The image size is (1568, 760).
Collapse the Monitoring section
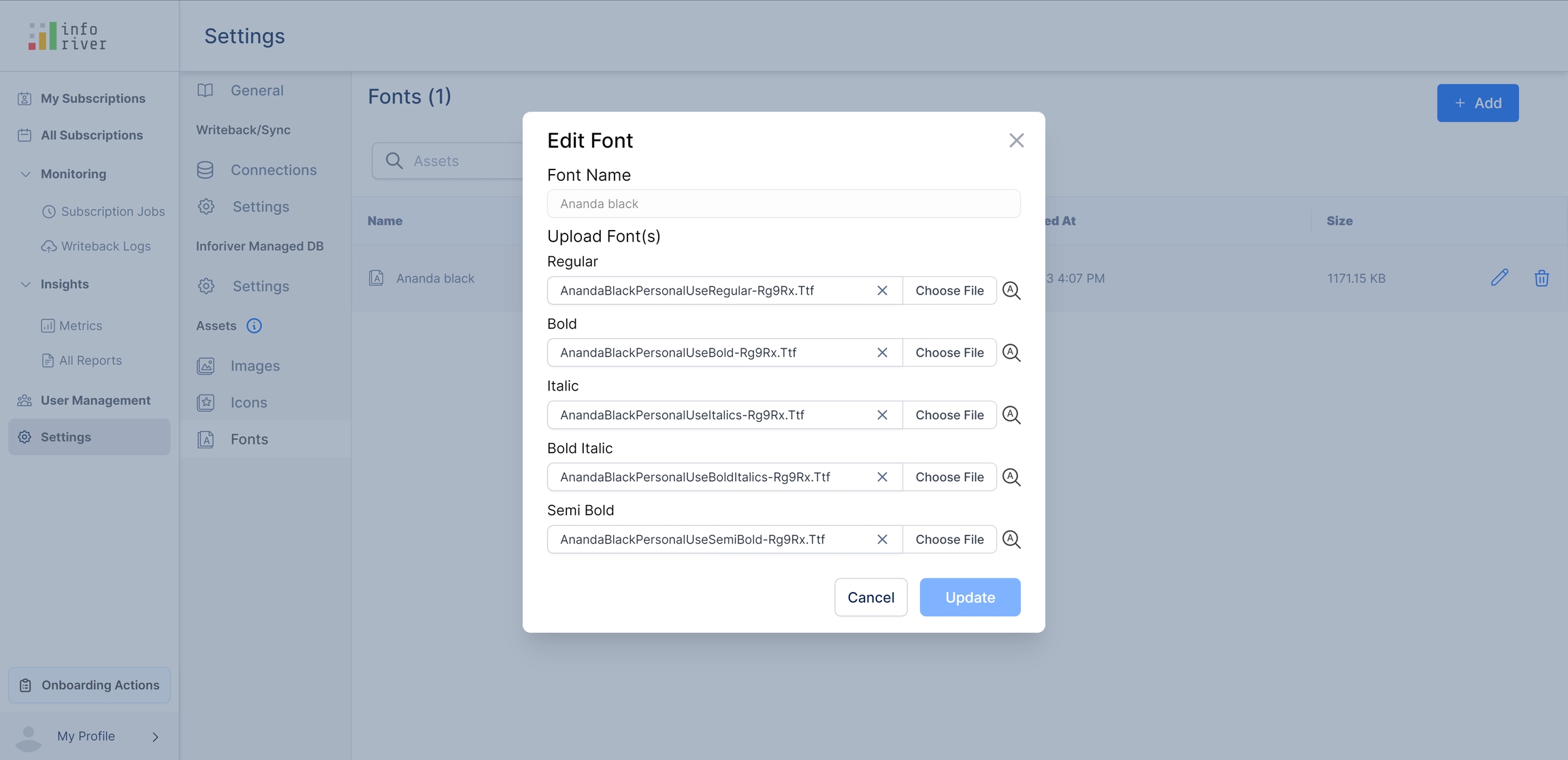coord(25,174)
